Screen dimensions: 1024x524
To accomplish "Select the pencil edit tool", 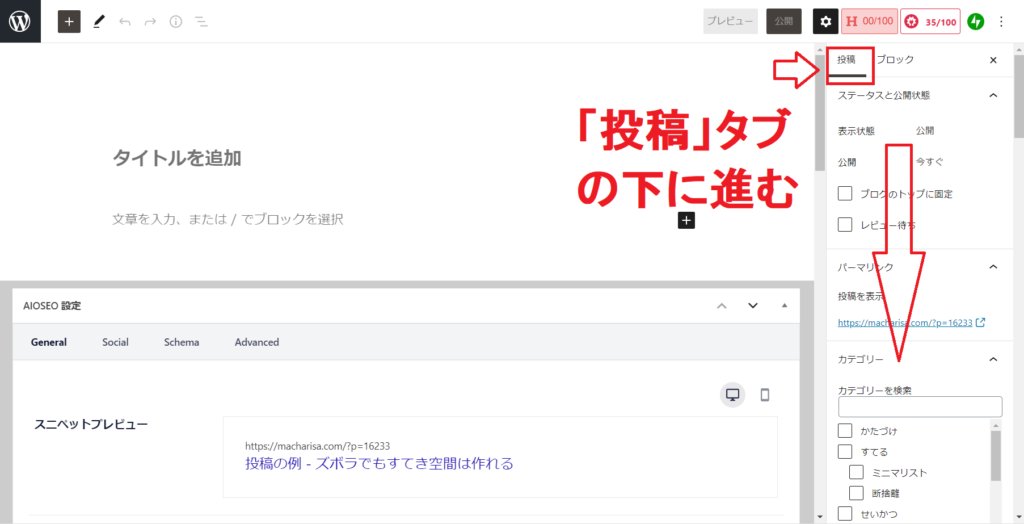I will click(98, 21).
